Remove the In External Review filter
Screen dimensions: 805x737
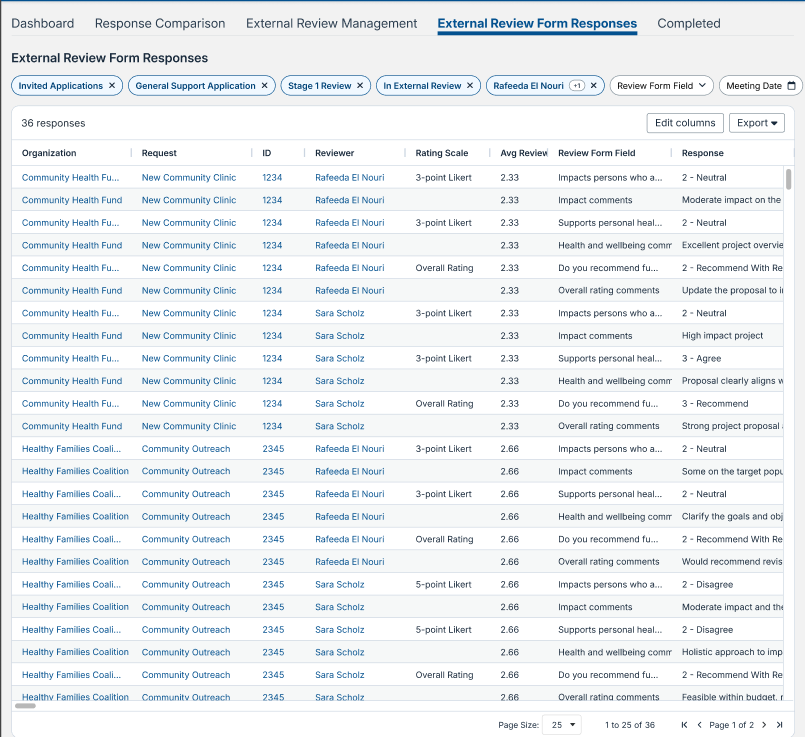point(470,86)
